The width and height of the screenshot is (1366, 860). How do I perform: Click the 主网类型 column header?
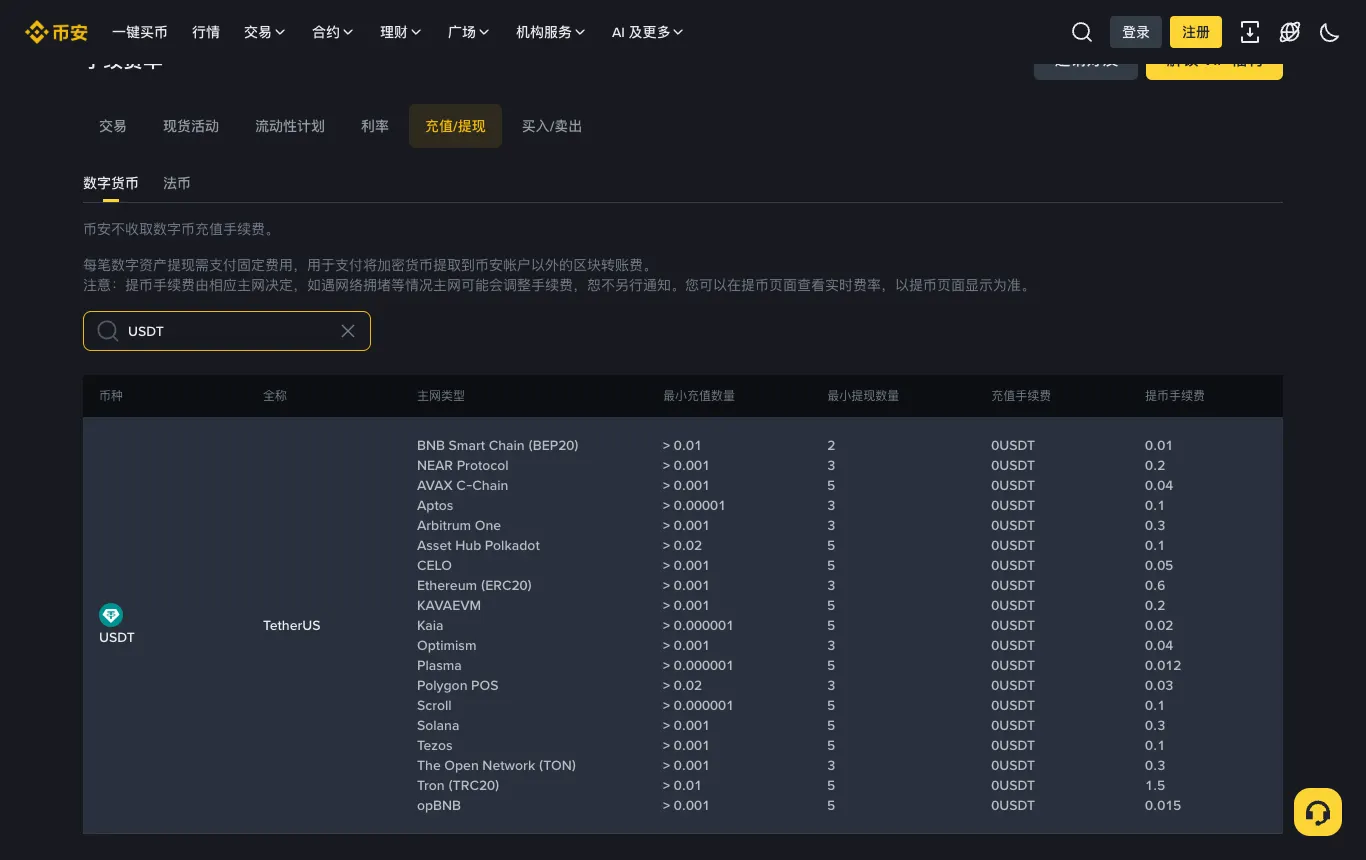point(441,396)
